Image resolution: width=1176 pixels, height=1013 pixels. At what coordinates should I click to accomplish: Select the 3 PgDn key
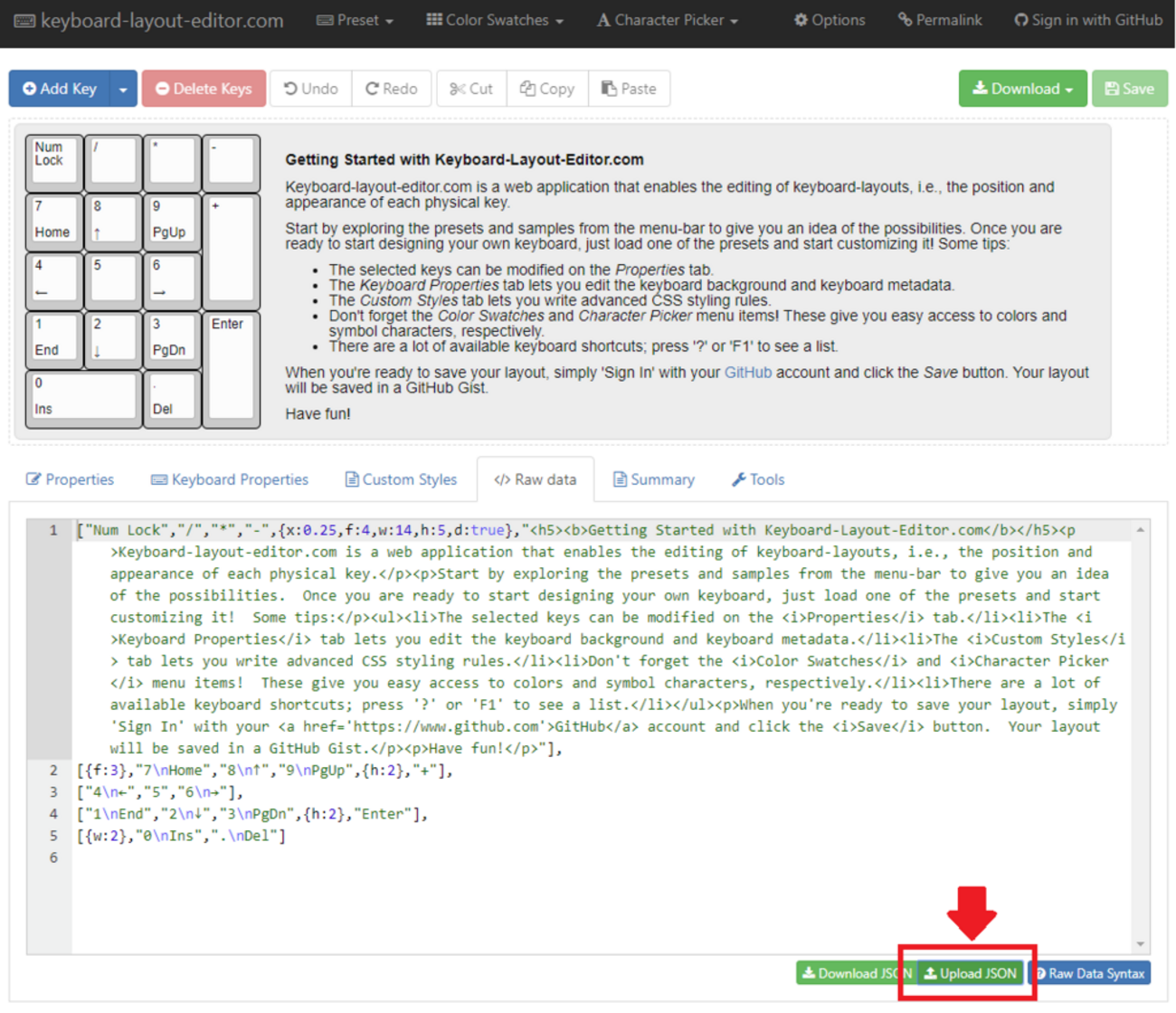coord(172,339)
